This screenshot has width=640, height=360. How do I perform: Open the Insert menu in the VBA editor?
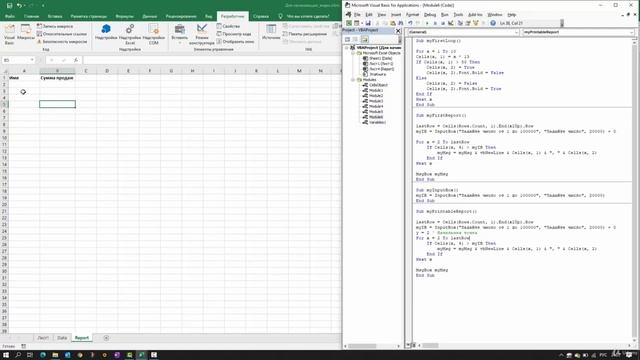(x=396, y=15)
